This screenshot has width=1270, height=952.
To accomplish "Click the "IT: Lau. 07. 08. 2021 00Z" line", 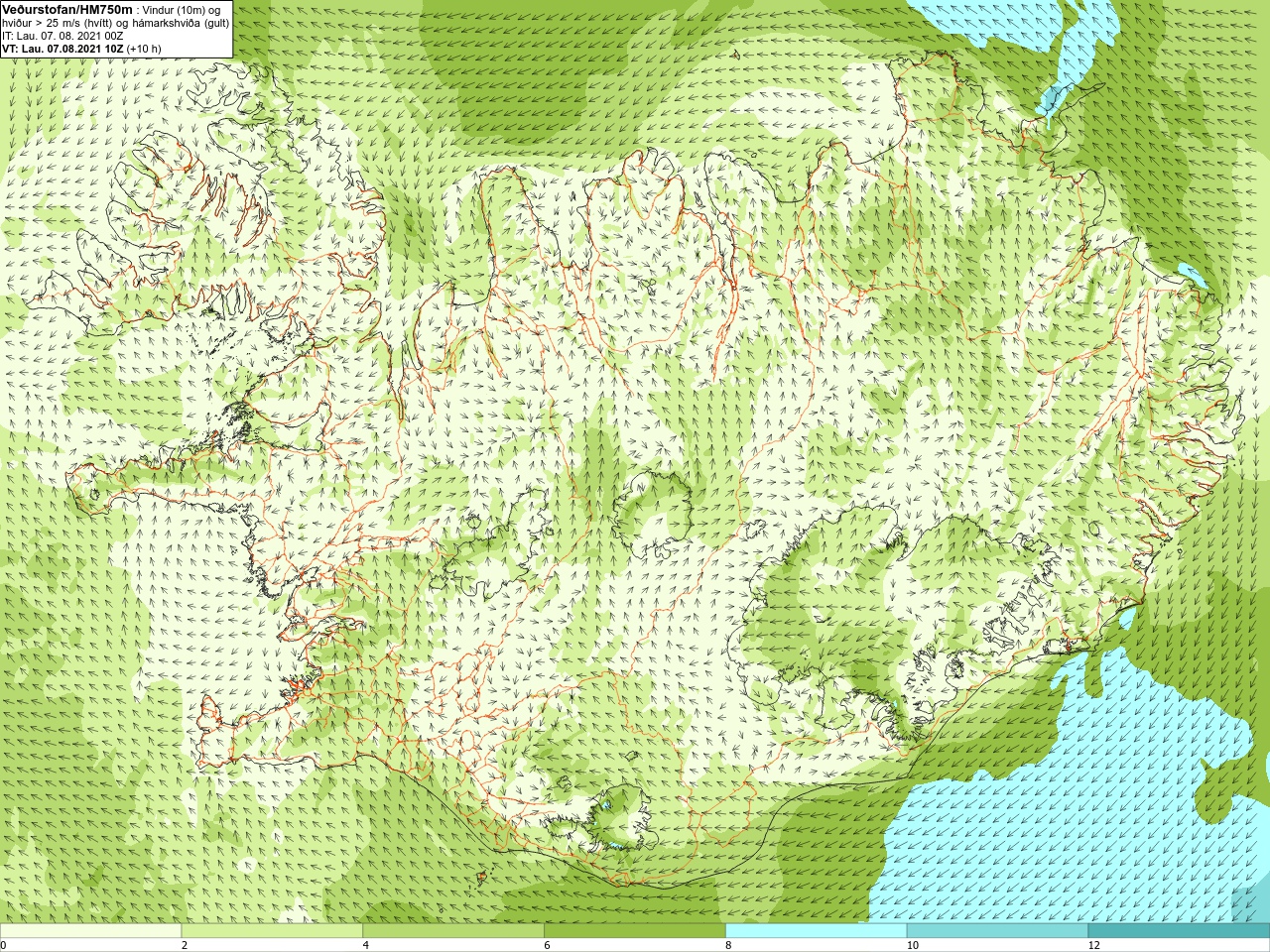I will (x=61, y=35).
